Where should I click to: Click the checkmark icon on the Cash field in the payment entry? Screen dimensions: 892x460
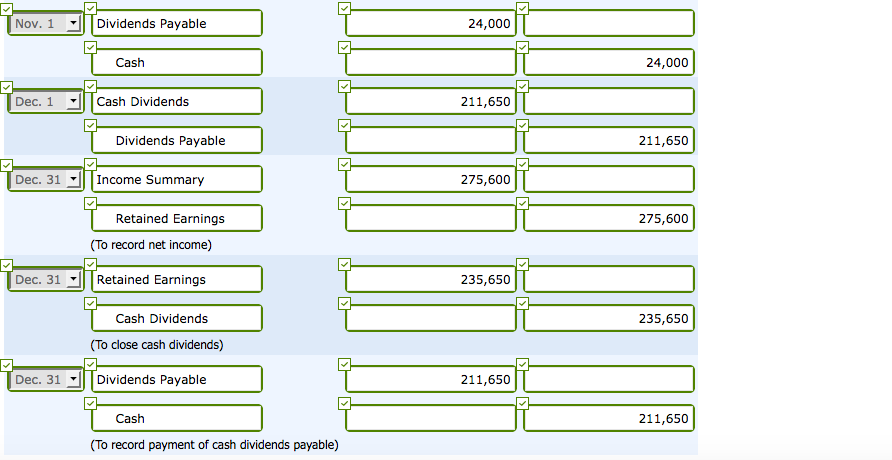90,403
